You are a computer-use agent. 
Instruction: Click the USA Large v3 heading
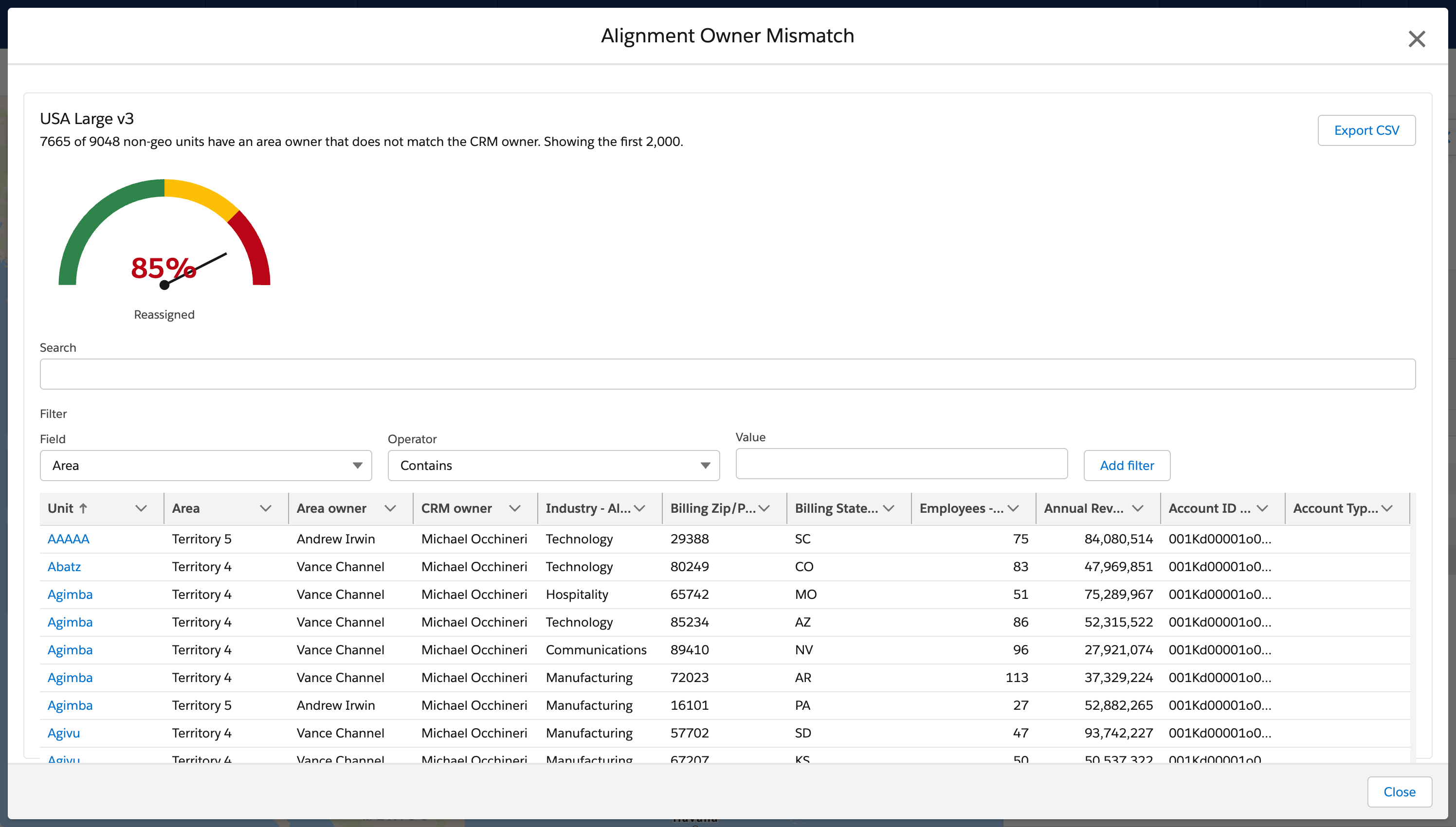[x=86, y=119]
